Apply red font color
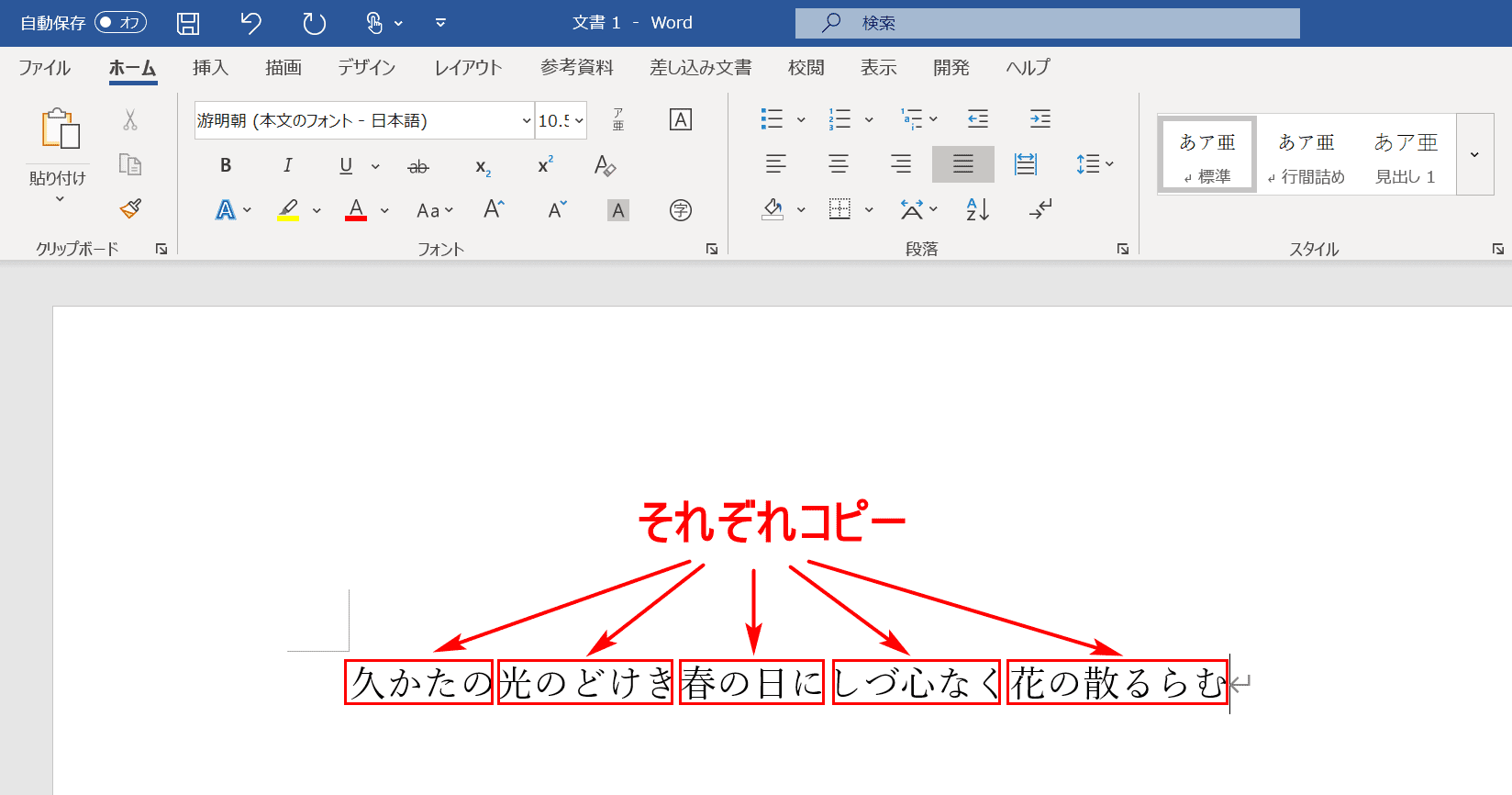Image resolution: width=1512 pixels, height=795 pixels. tap(356, 210)
